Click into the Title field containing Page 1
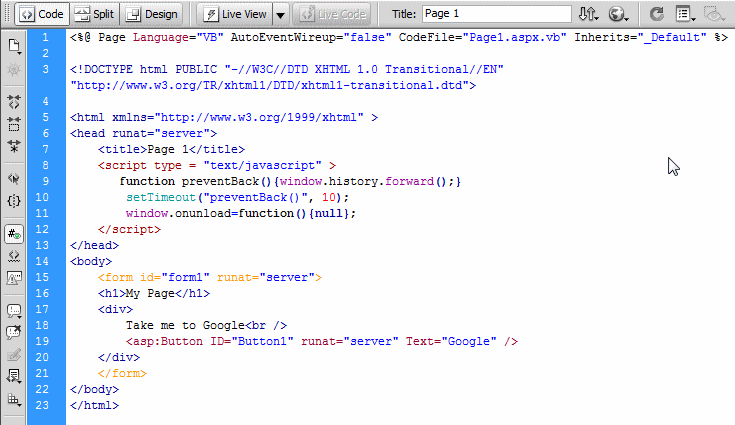Image resolution: width=735 pixels, height=425 pixels. 496,14
